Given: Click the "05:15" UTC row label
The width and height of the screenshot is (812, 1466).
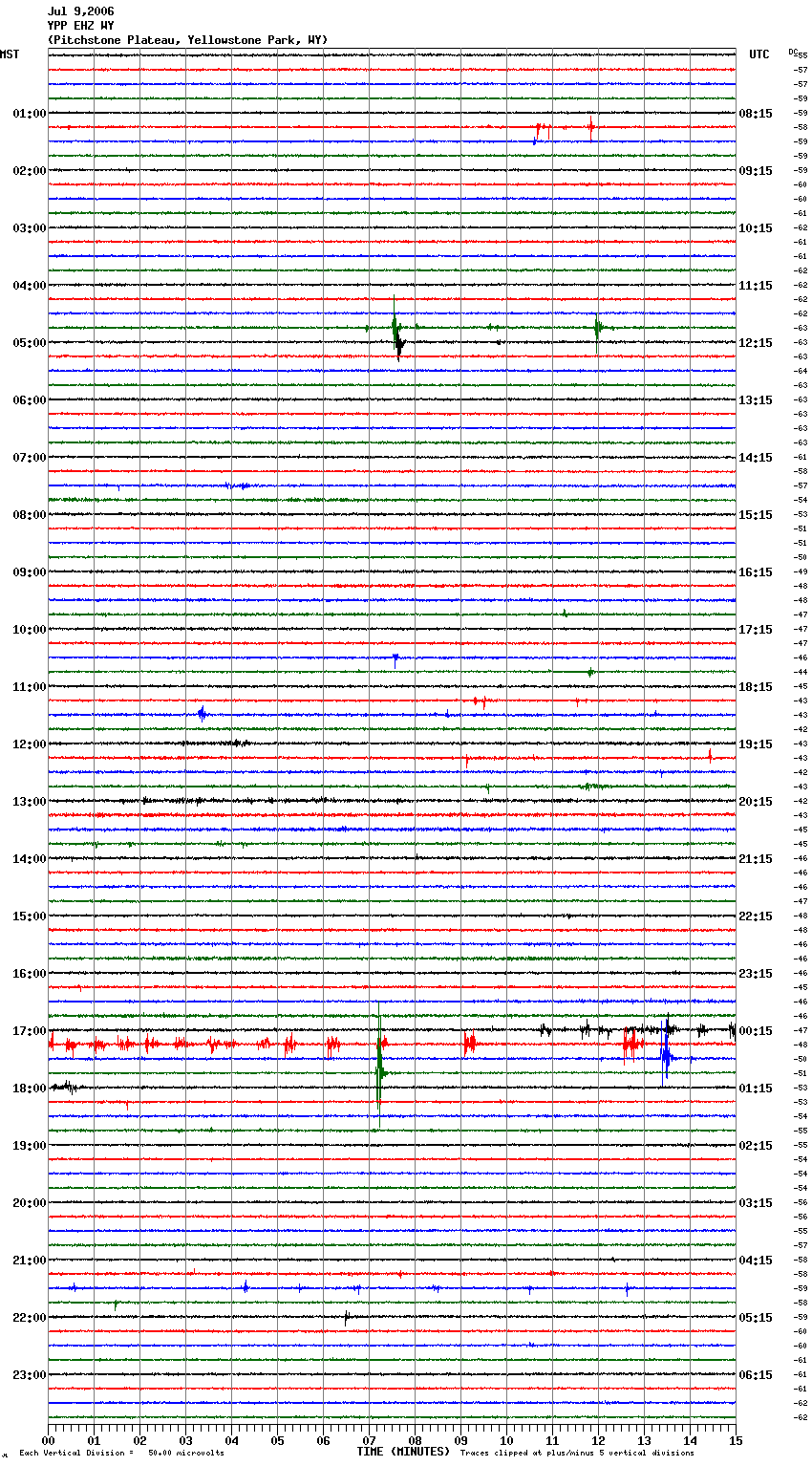Looking at the screenshot, I should pos(756,1318).
